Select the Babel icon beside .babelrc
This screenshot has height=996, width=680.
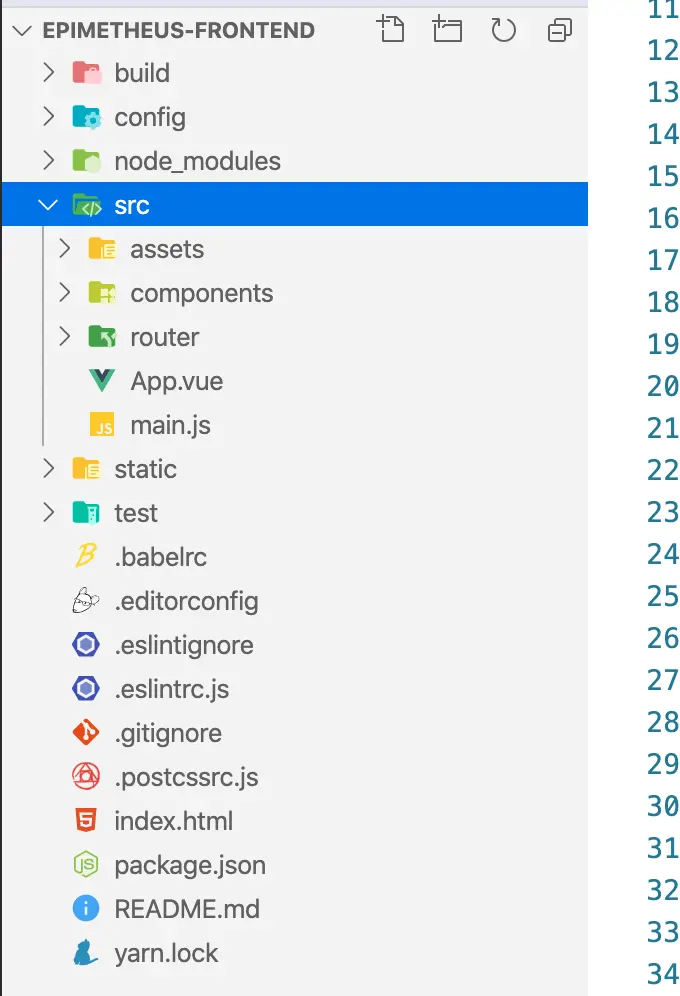click(84, 557)
